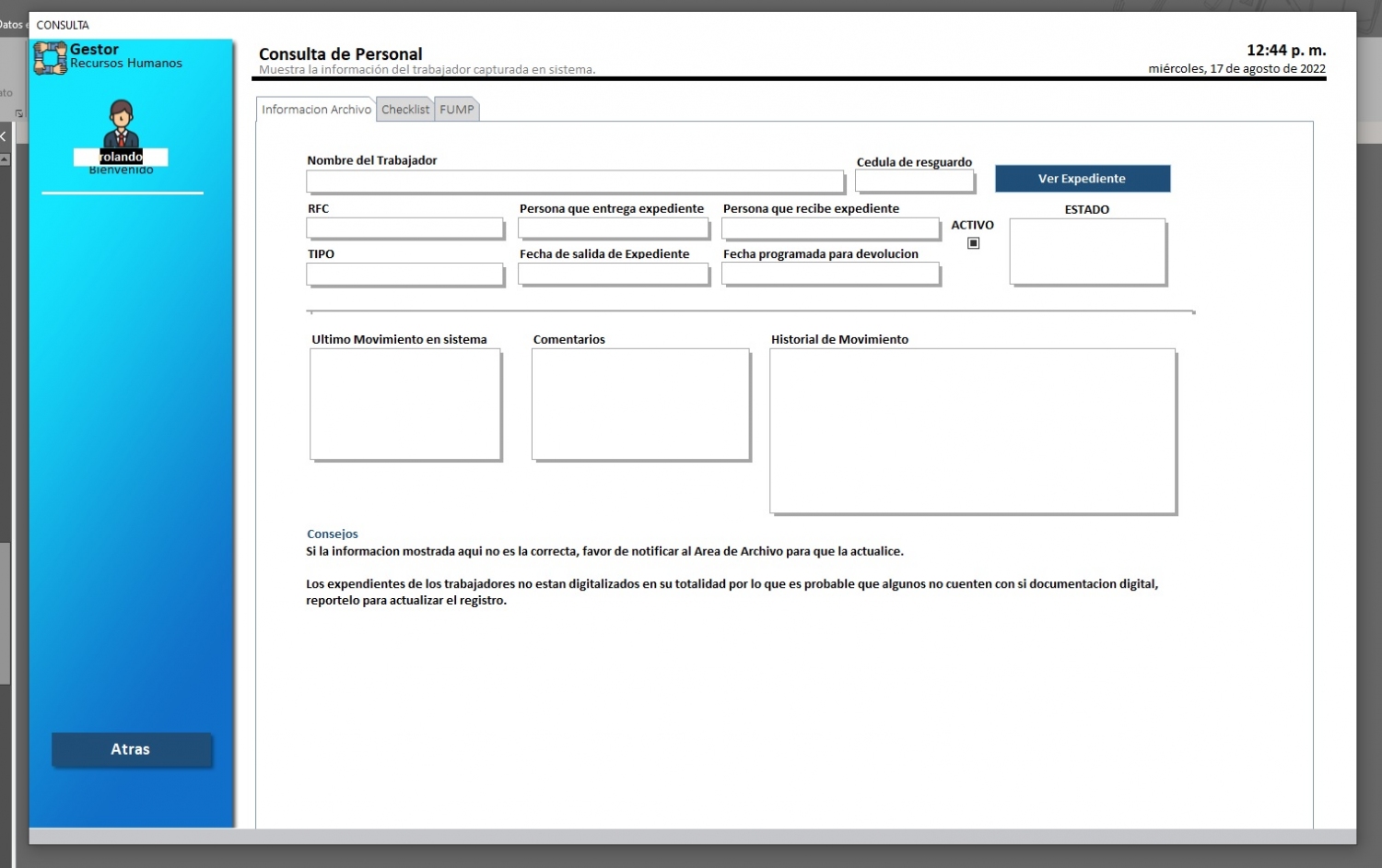The width and height of the screenshot is (1382, 868).
Task: Click the Ultimo Movimiento en sistema box
Action: [x=405, y=404]
